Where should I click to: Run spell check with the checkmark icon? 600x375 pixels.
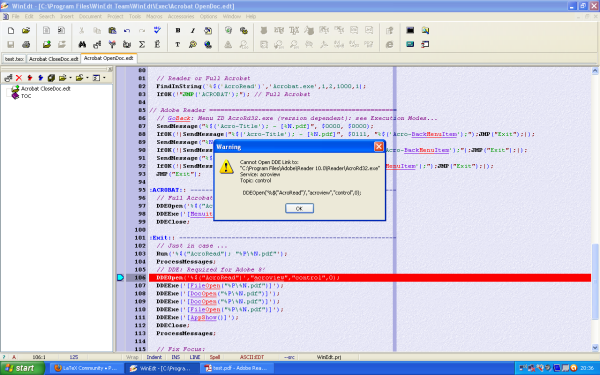[157, 31]
